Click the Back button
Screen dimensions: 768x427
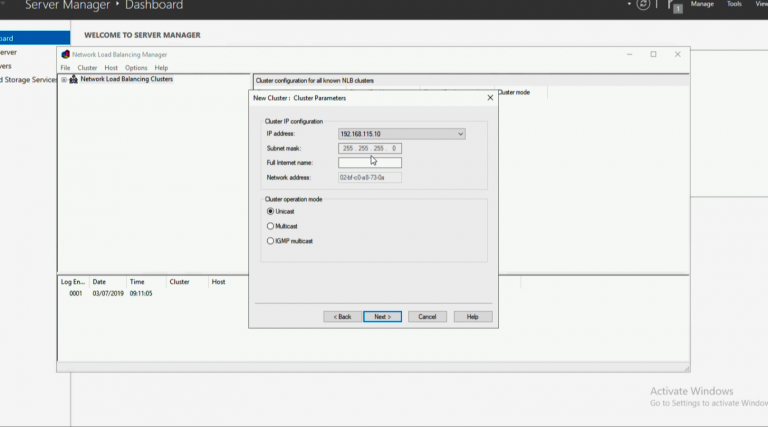click(x=342, y=317)
